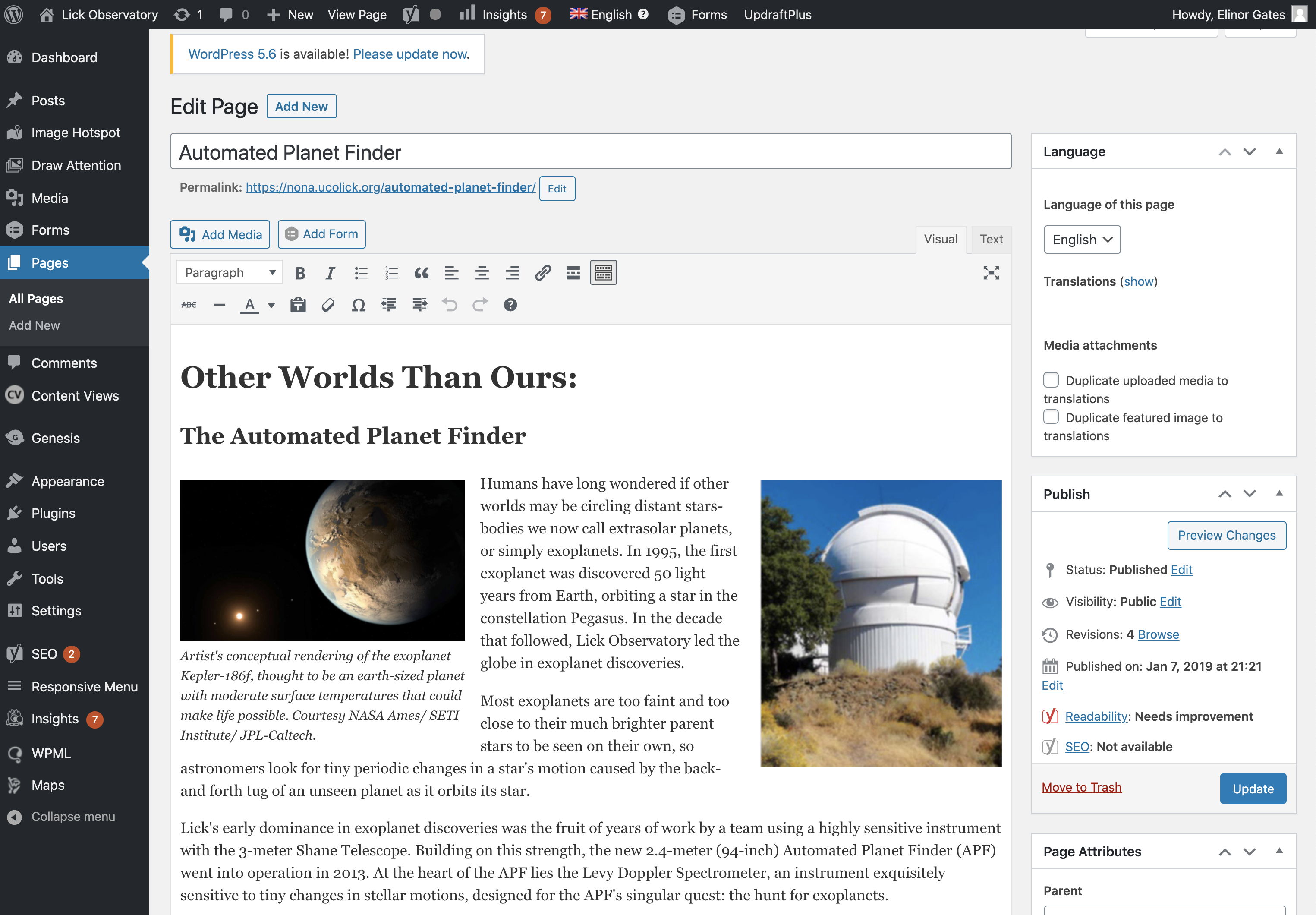Open the WordPress logo menu
The height and width of the screenshot is (915, 1316).
pyautogui.click(x=14, y=14)
